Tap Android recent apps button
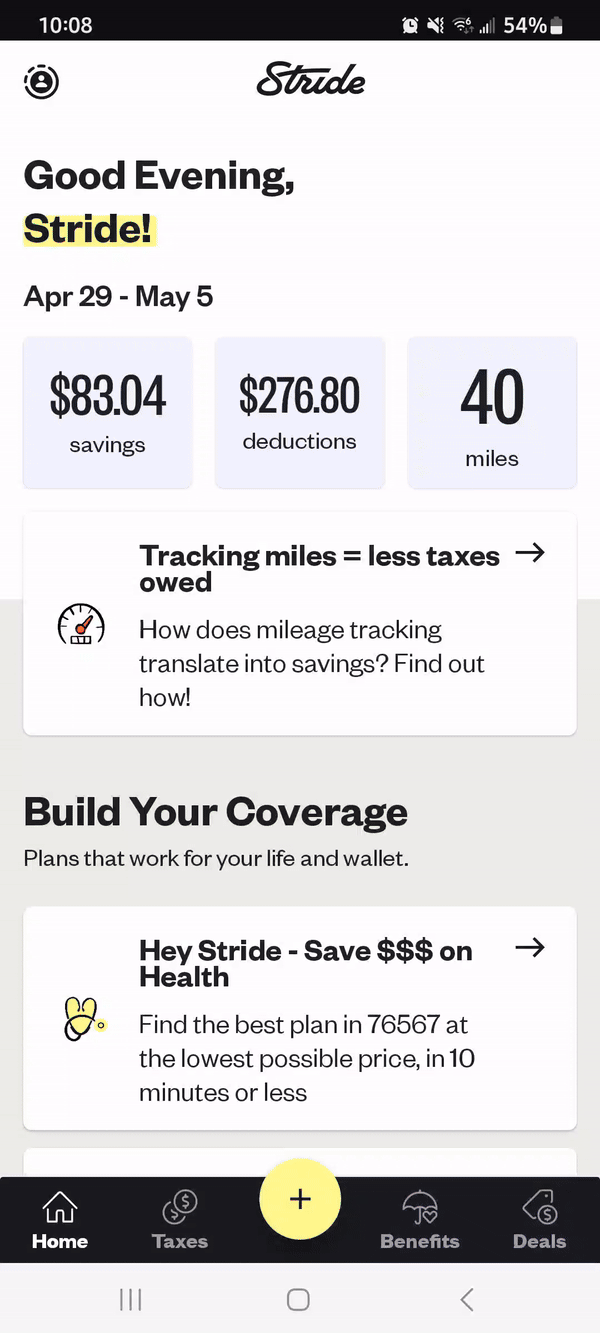The width and height of the screenshot is (600, 1333). tap(131, 1299)
